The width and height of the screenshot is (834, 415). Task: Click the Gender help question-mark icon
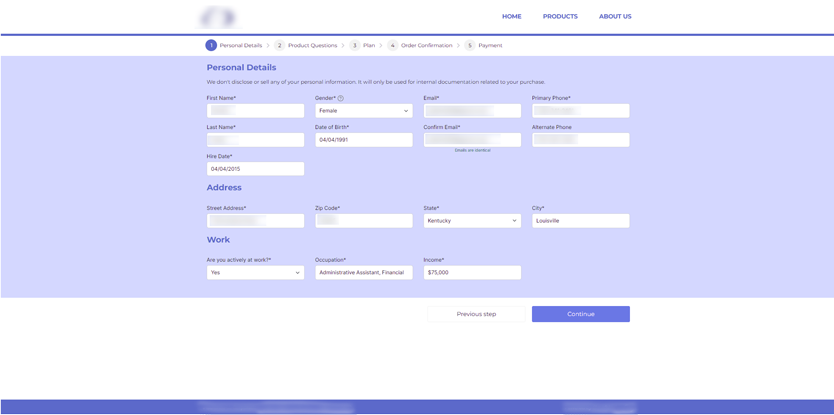click(x=340, y=98)
